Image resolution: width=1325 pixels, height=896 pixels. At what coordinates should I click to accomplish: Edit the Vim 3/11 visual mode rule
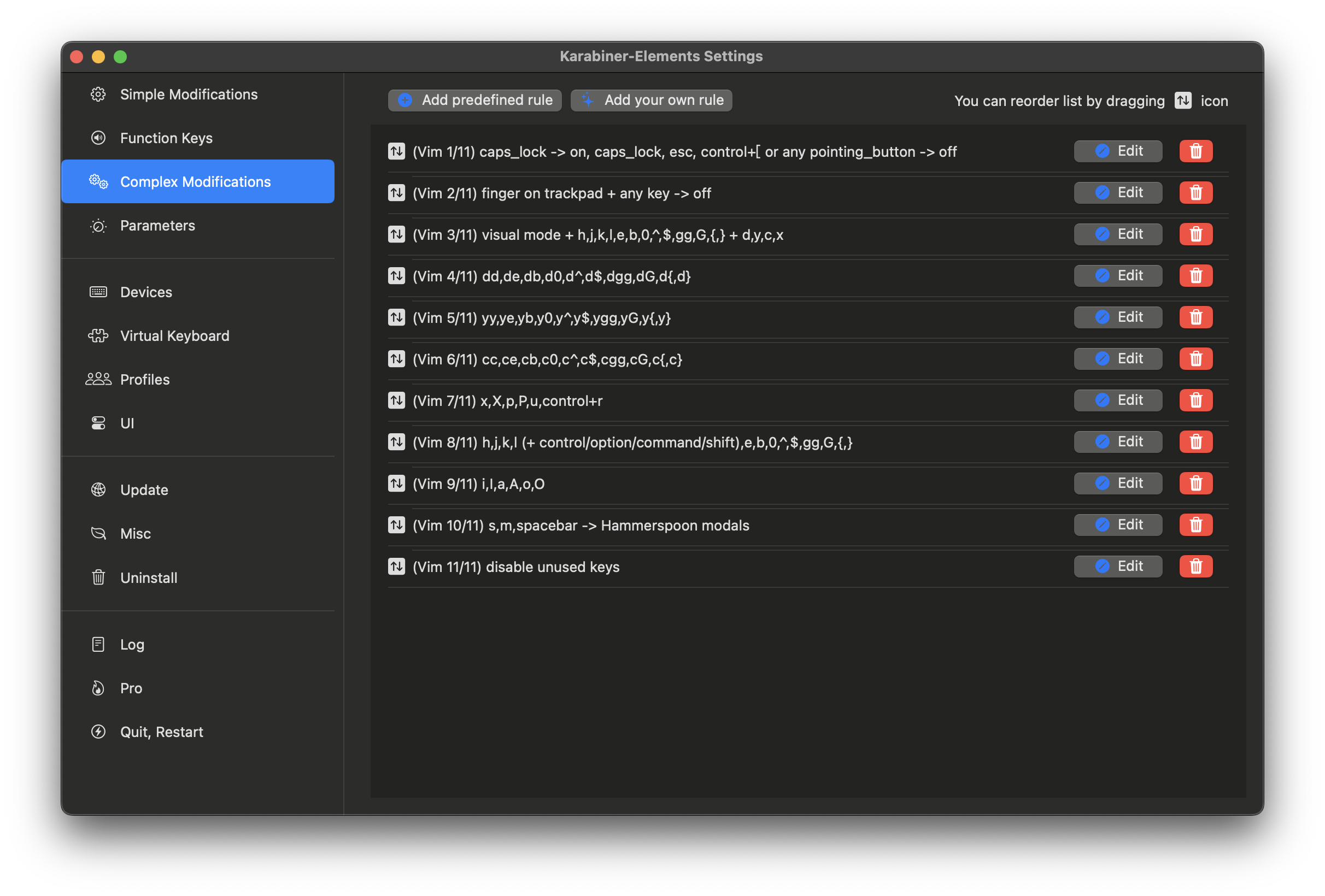(x=1117, y=234)
